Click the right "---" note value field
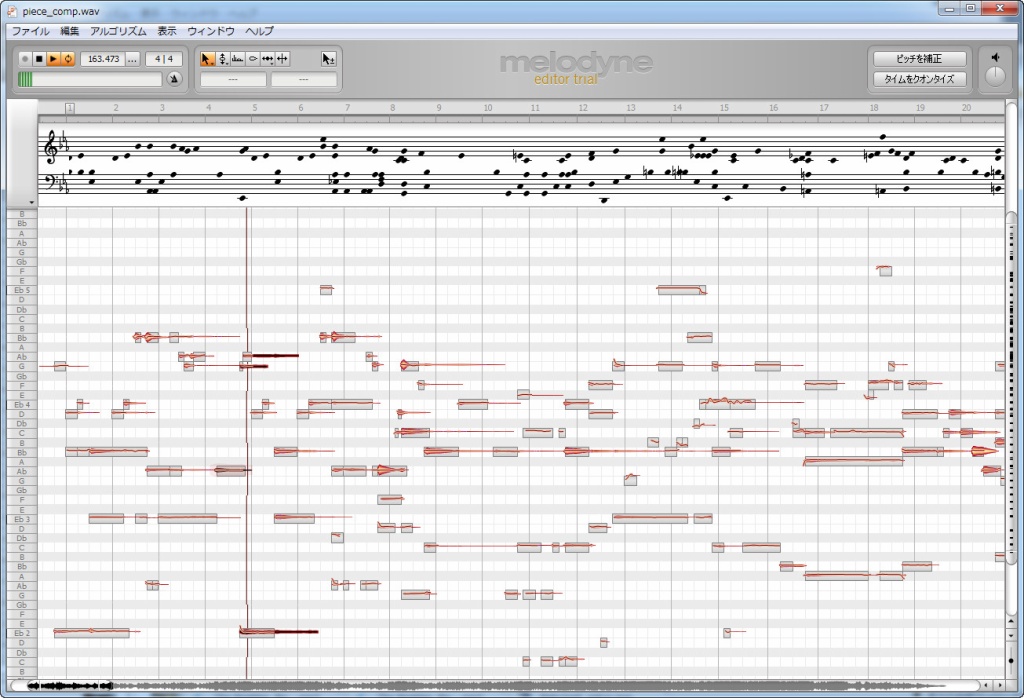This screenshot has height=698, width=1024. pos(304,79)
